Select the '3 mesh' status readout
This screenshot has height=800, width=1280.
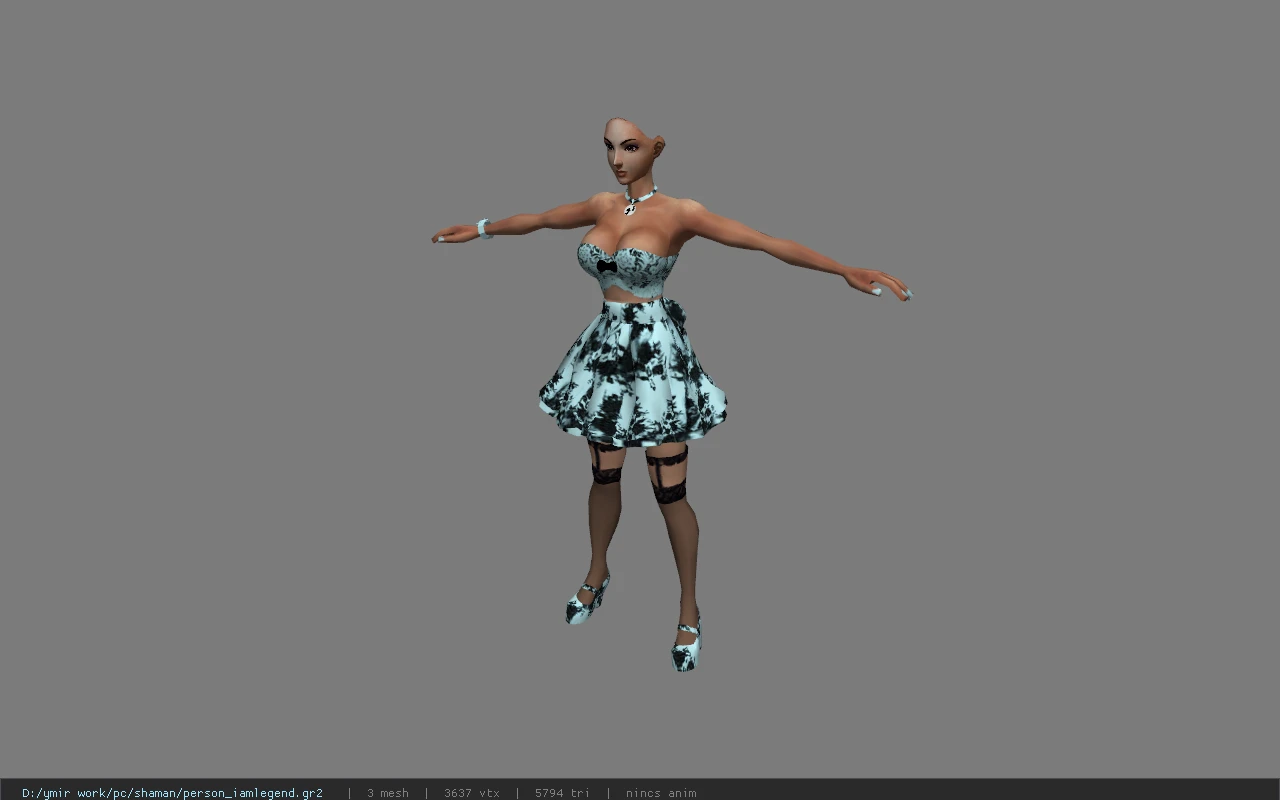tap(387, 793)
